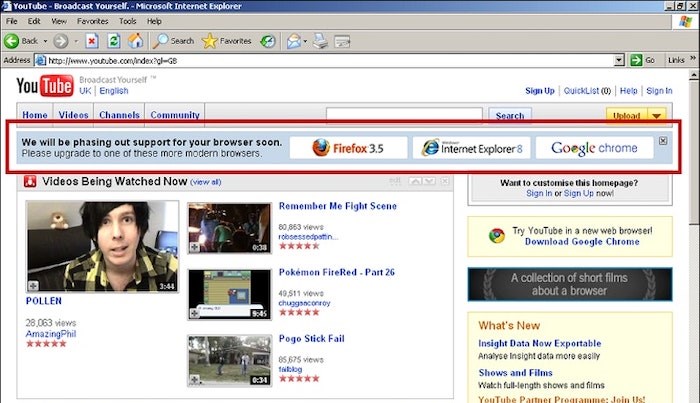This screenshot has width=700, height=403.
Task: Click the YouTube Search button
Action: [x=509, y=116]
